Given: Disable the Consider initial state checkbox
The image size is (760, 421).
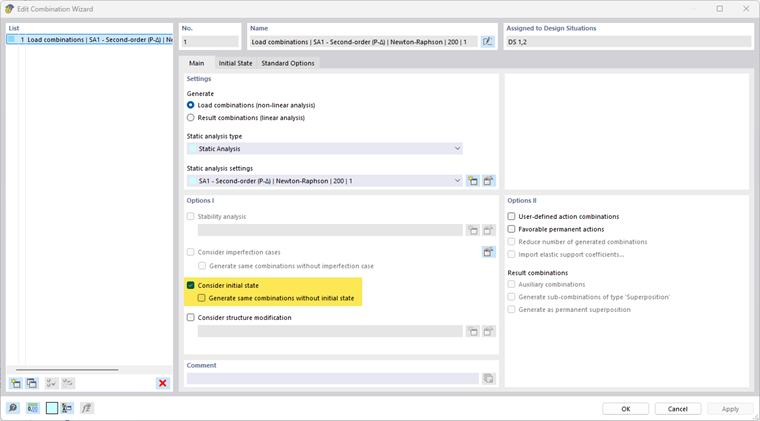Looking at the screenshot, I should click(191, 285).
